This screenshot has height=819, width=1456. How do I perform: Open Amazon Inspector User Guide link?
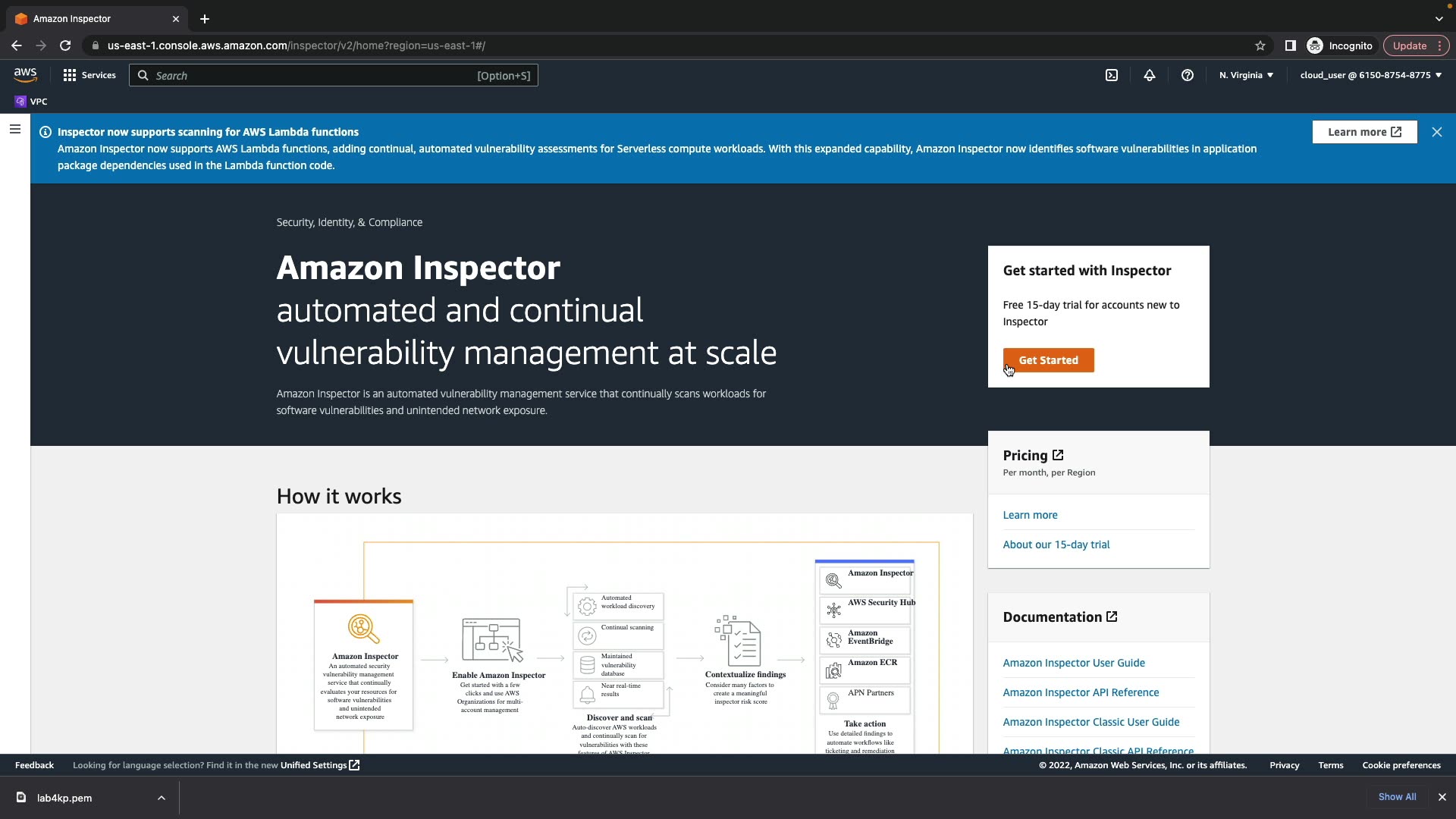point(1074,663)
